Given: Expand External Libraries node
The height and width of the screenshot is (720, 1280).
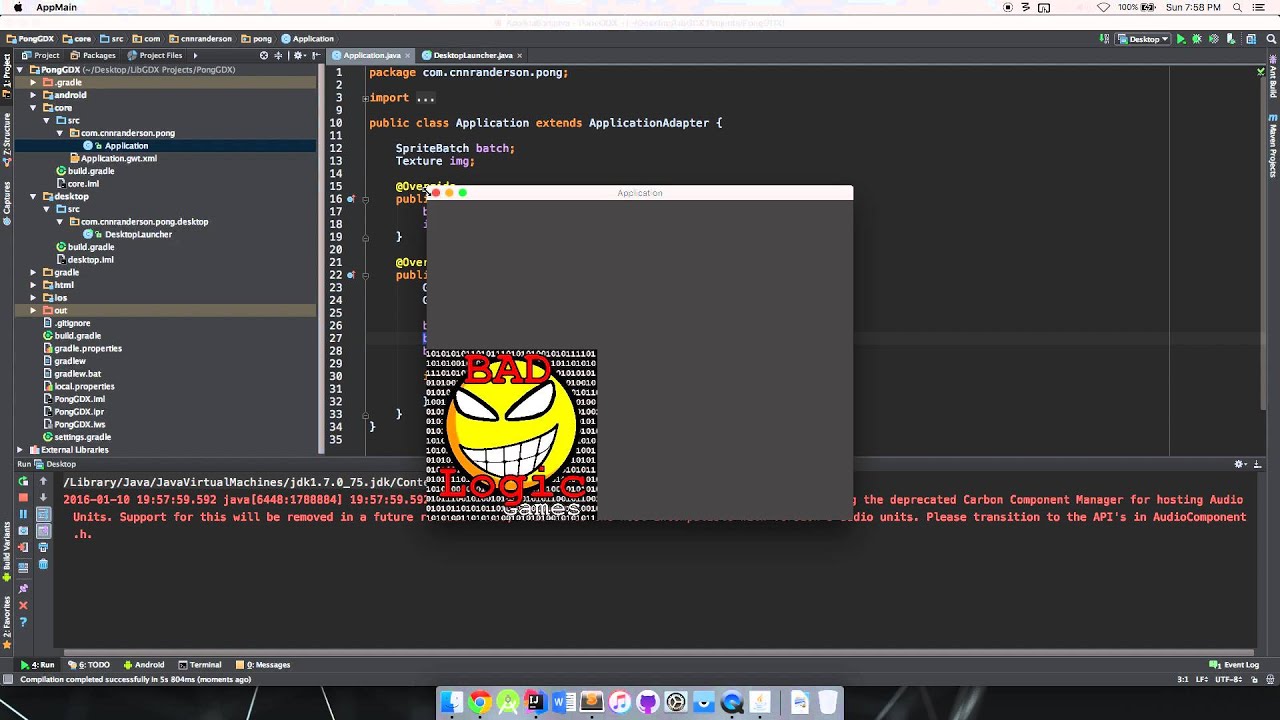Looking at the screenshot, I should tap(20, 450).
